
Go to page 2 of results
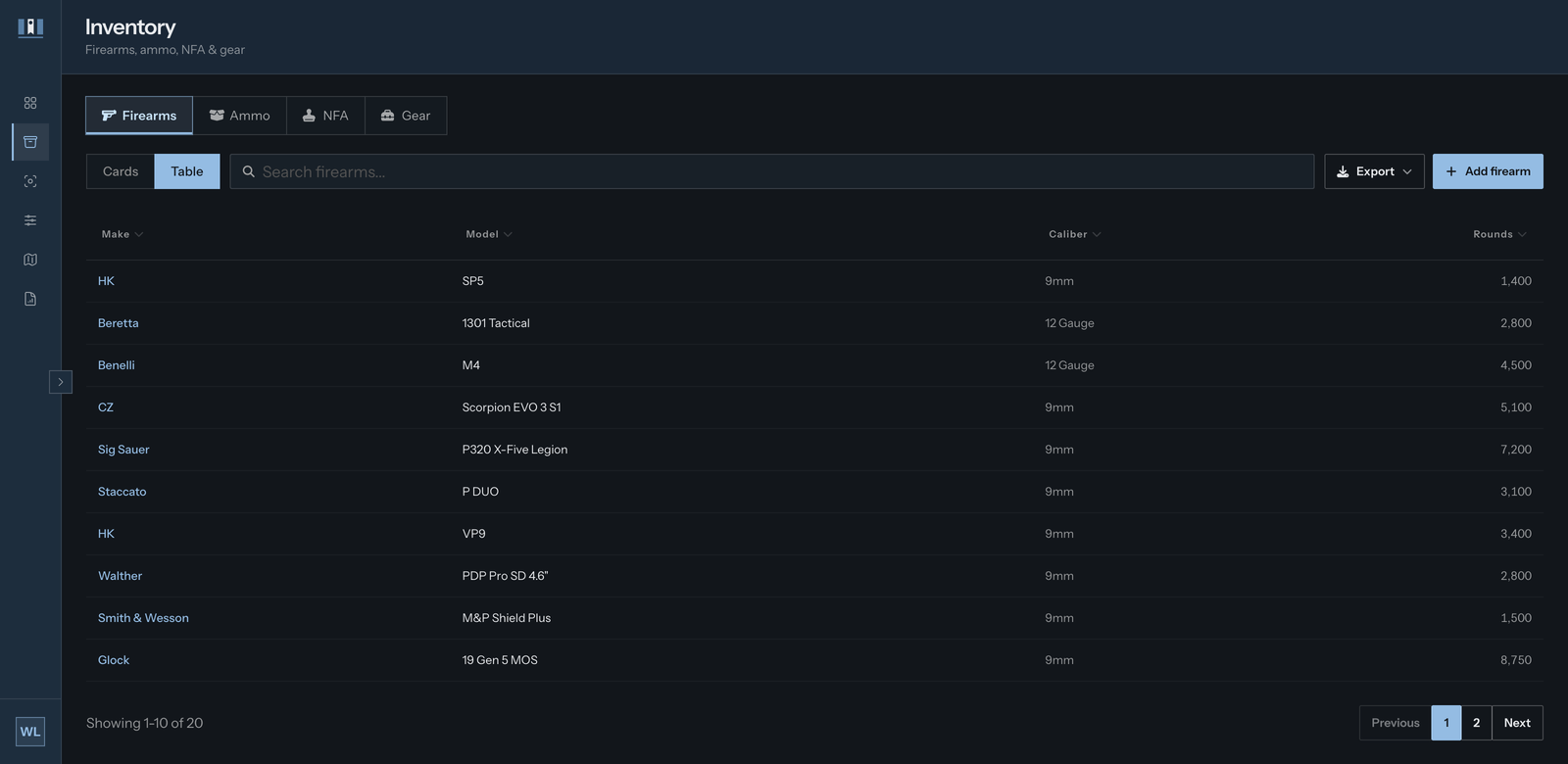[1476, 723]
